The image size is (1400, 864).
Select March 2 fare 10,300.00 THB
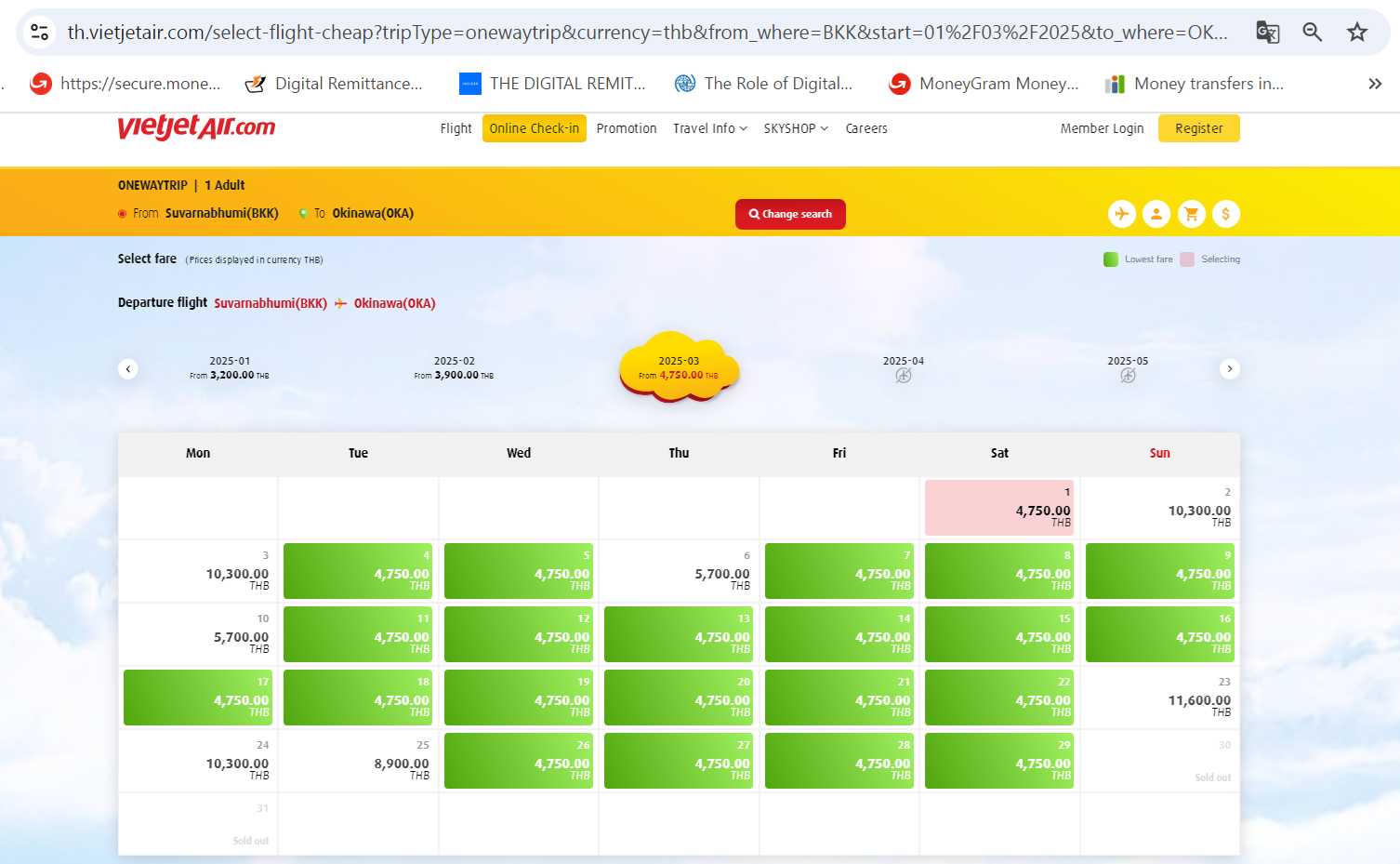(x=1159, y=508)
